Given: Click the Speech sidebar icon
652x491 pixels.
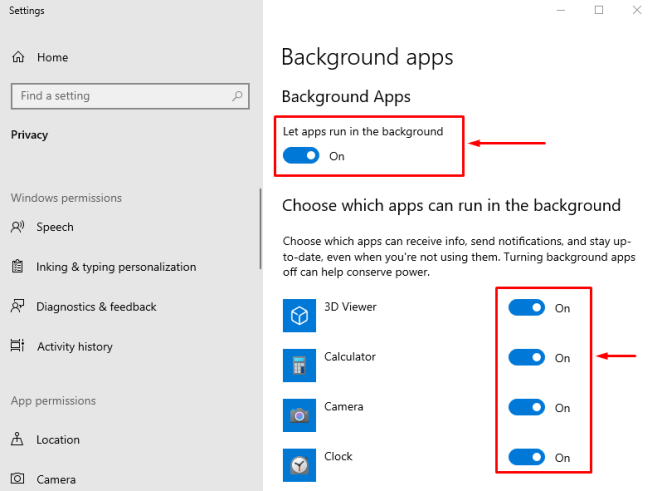Looking at the screenshot, I should (x=17, y=227).
